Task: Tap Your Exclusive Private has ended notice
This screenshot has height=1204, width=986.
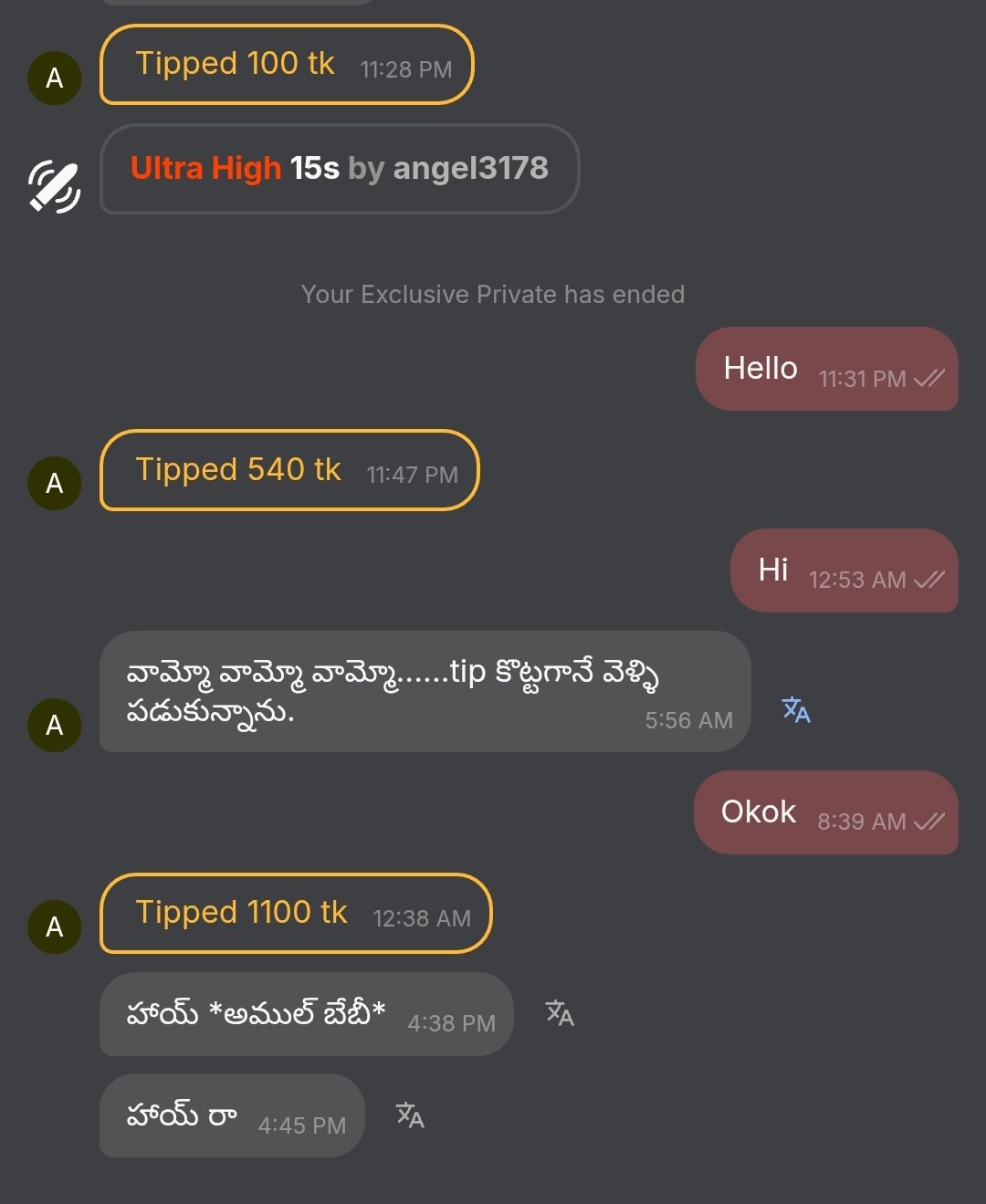Action: click(493, 294)
